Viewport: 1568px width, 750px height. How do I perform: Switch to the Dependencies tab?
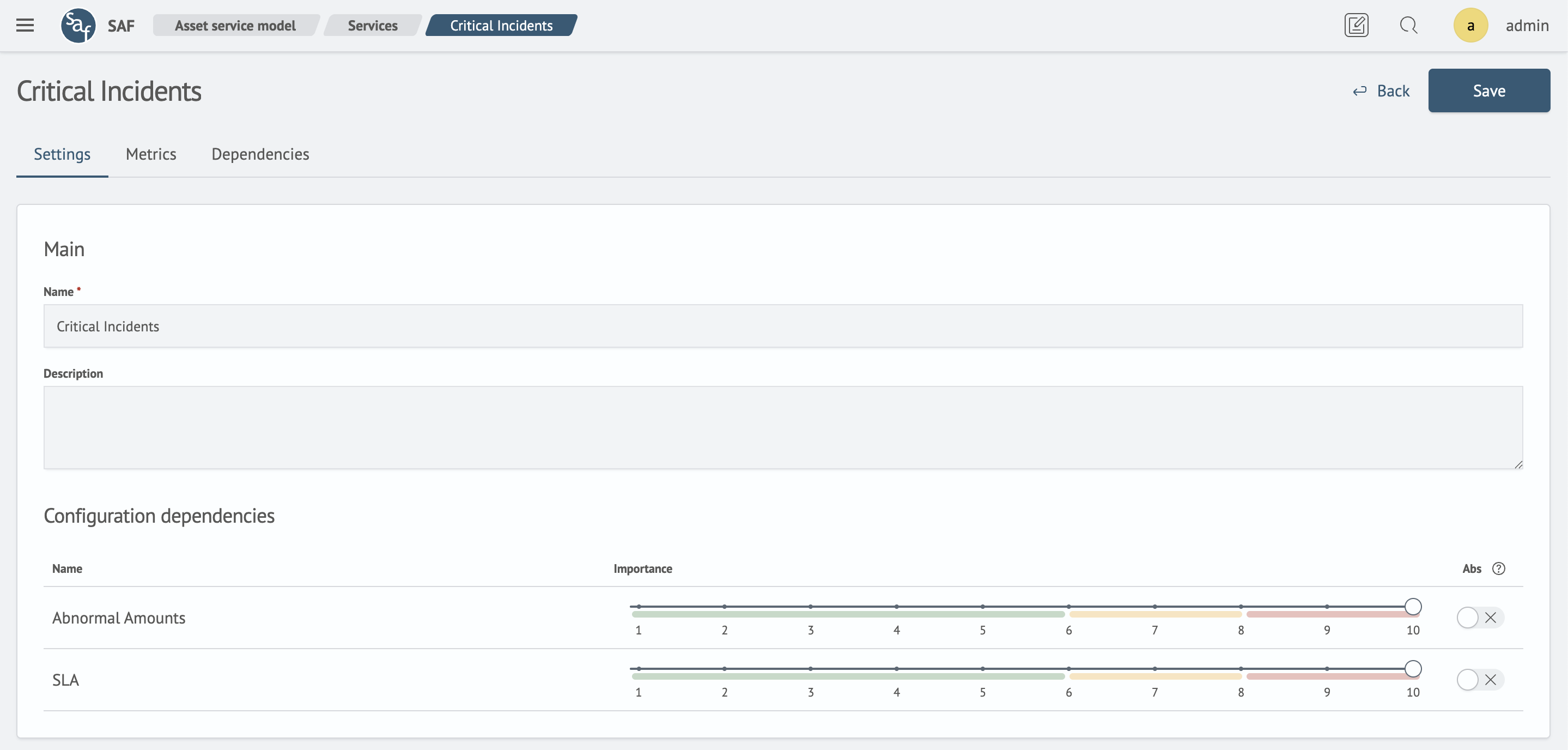[260, 154]
